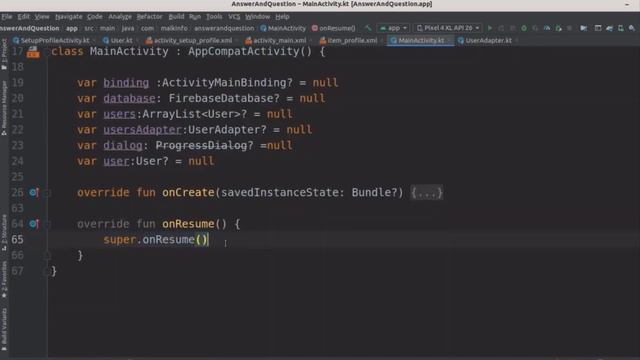The image size is (640, 360).
Task: Click 'super' keyword on line 65
Action: [120, 240]
